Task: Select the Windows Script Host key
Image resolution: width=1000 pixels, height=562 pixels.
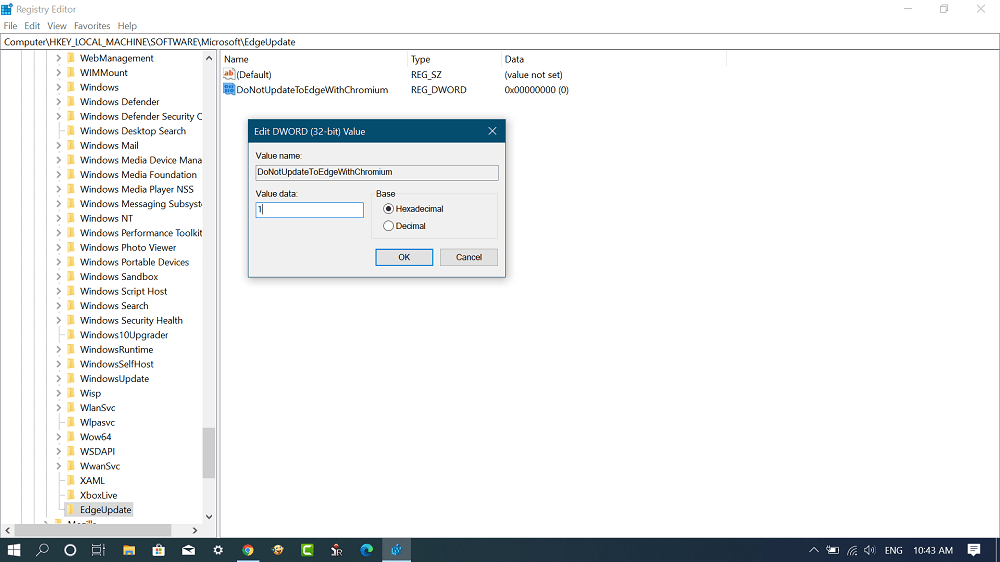Action: pyautogui.click(x=123, y=292)
